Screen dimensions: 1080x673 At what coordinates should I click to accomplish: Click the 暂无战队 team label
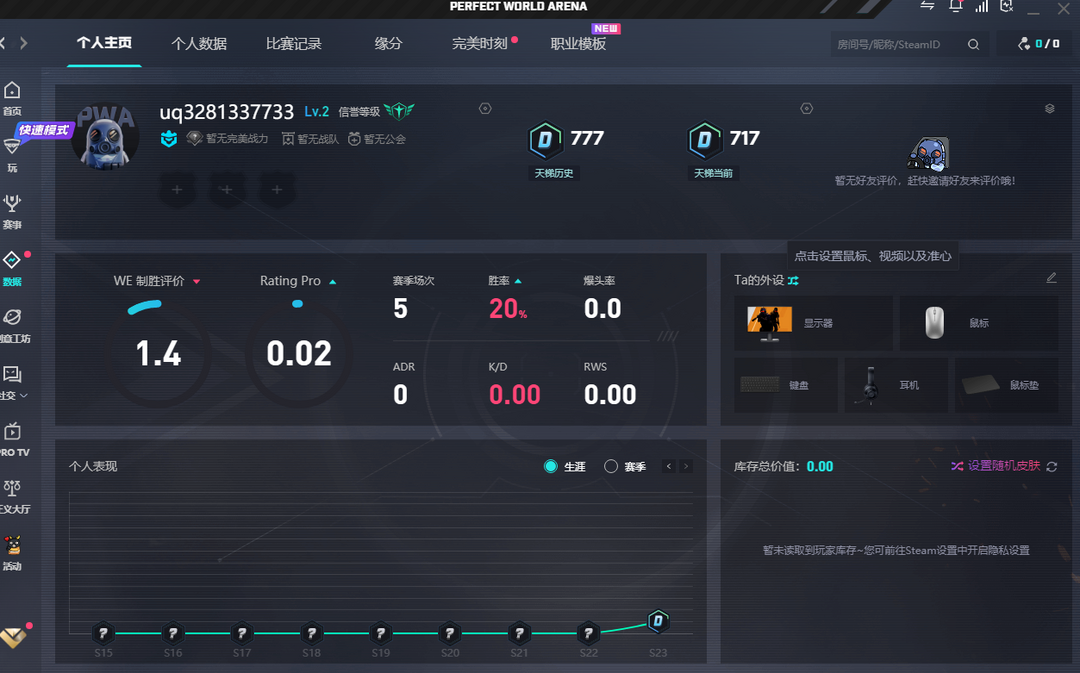pyautogui.click(x=318, y=139)
